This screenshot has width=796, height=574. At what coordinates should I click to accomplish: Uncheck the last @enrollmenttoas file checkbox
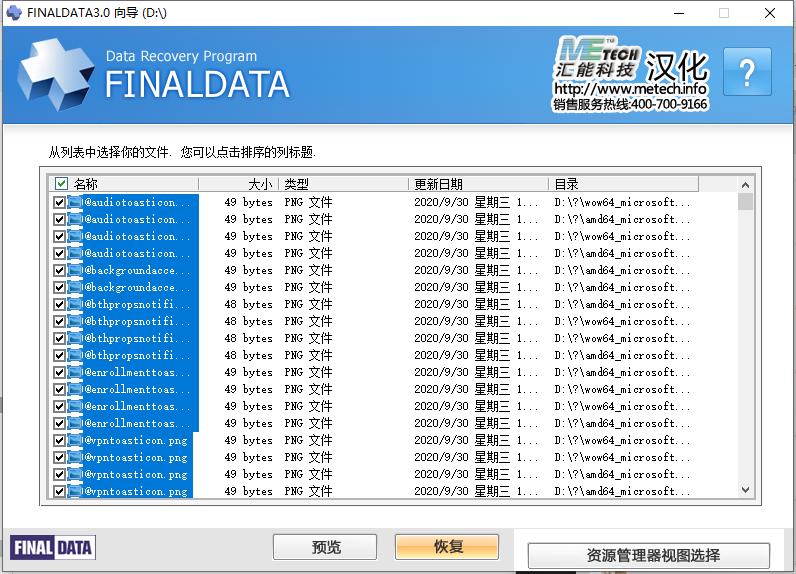59,423
